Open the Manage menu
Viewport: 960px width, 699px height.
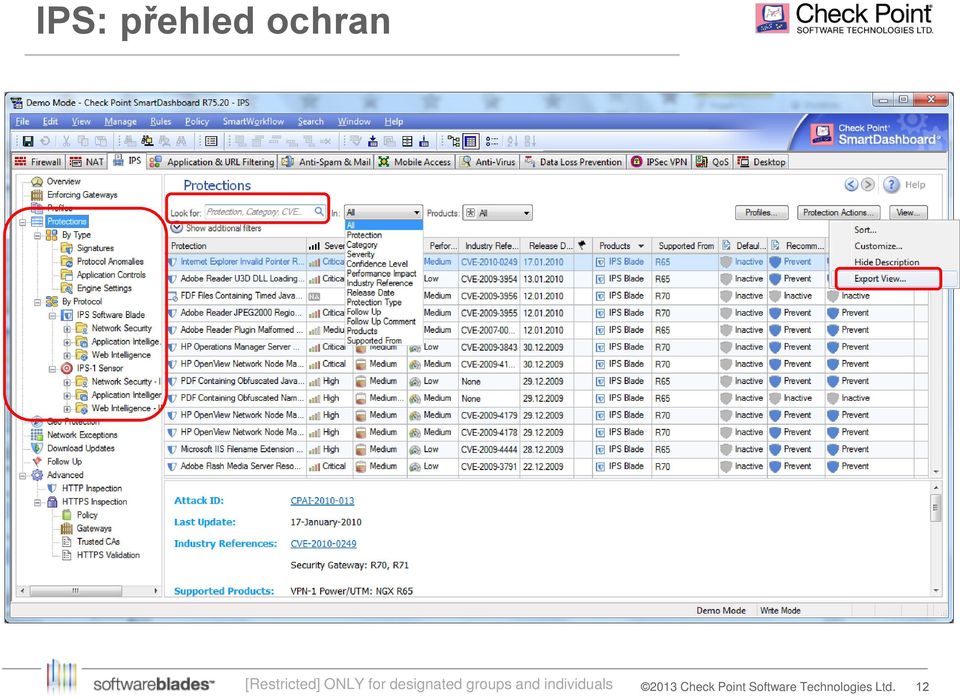point(121,121)
